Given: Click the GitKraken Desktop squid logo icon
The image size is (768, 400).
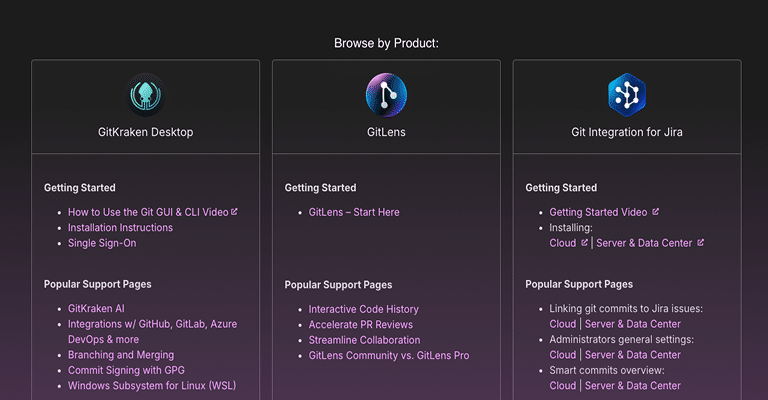Looking at the screenshot, I should (x=145, y=94).
